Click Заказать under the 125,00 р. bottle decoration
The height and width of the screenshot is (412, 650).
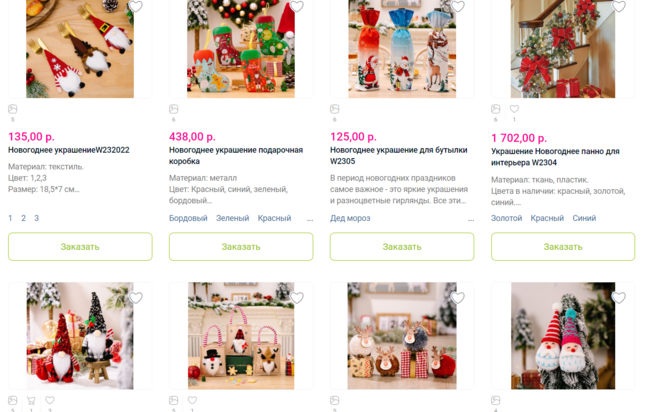tap(402, 247)
